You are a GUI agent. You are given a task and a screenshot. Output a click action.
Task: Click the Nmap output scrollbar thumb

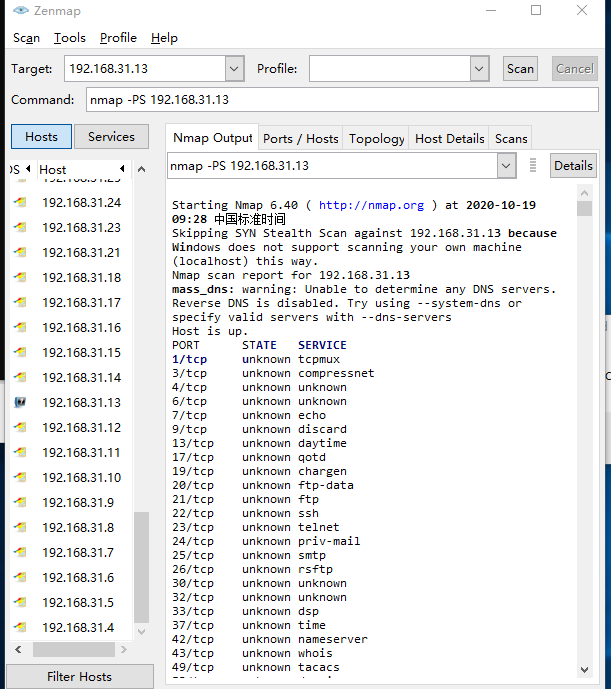point(584,208)
